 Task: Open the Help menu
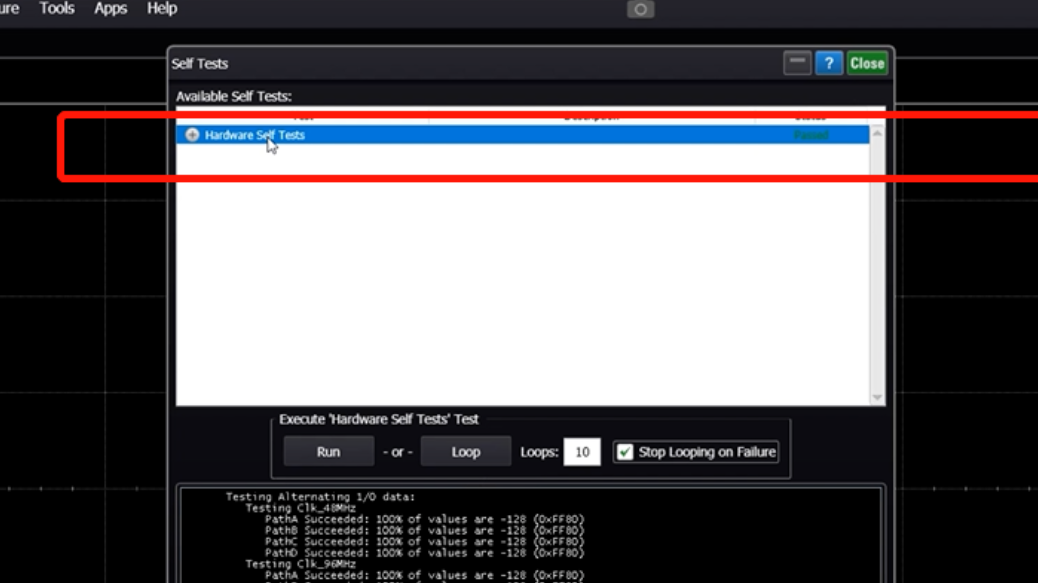pyautogui.click(x=162, y=9)
